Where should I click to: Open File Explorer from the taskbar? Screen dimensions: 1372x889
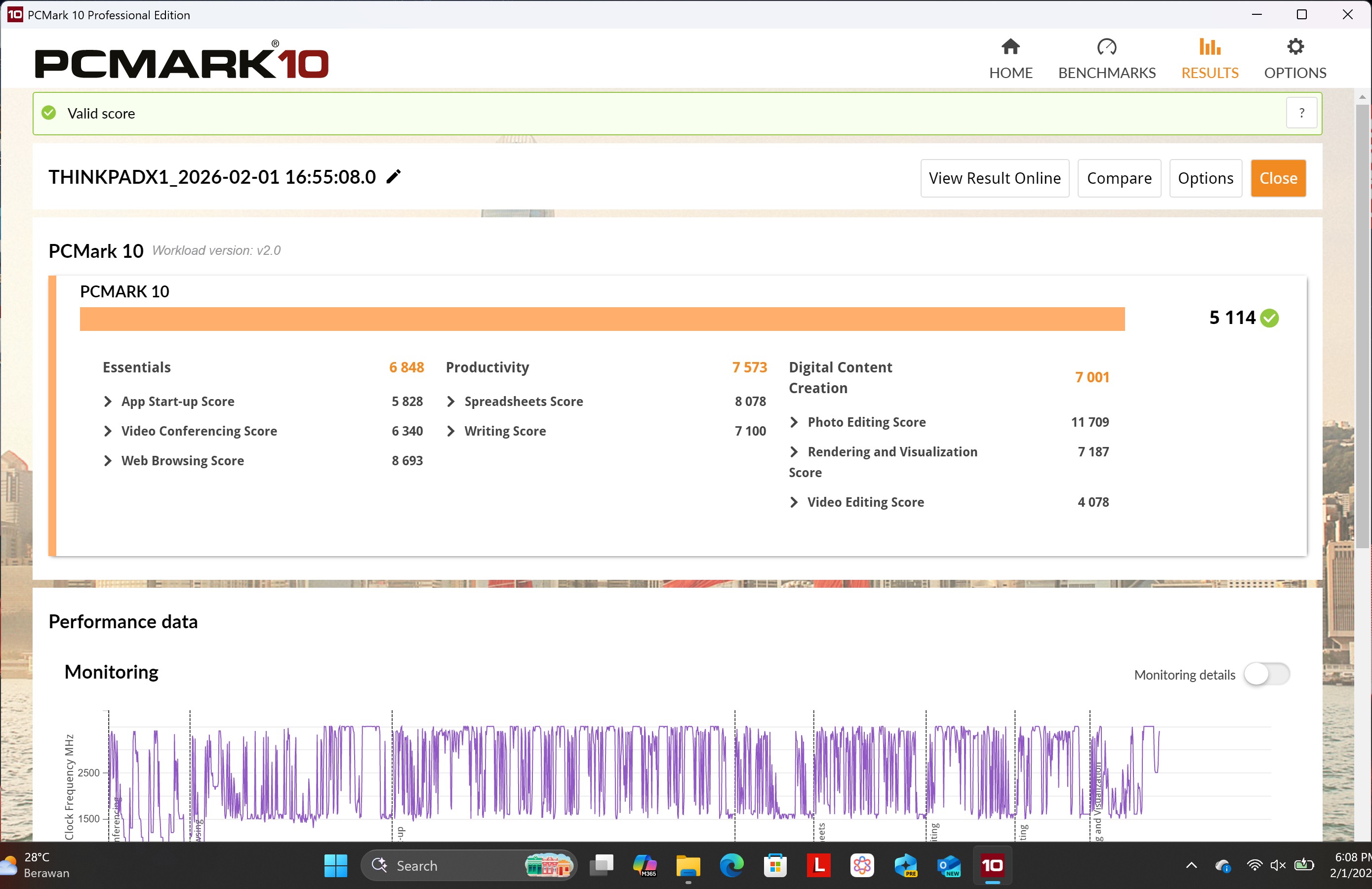[x=688, y=865]
